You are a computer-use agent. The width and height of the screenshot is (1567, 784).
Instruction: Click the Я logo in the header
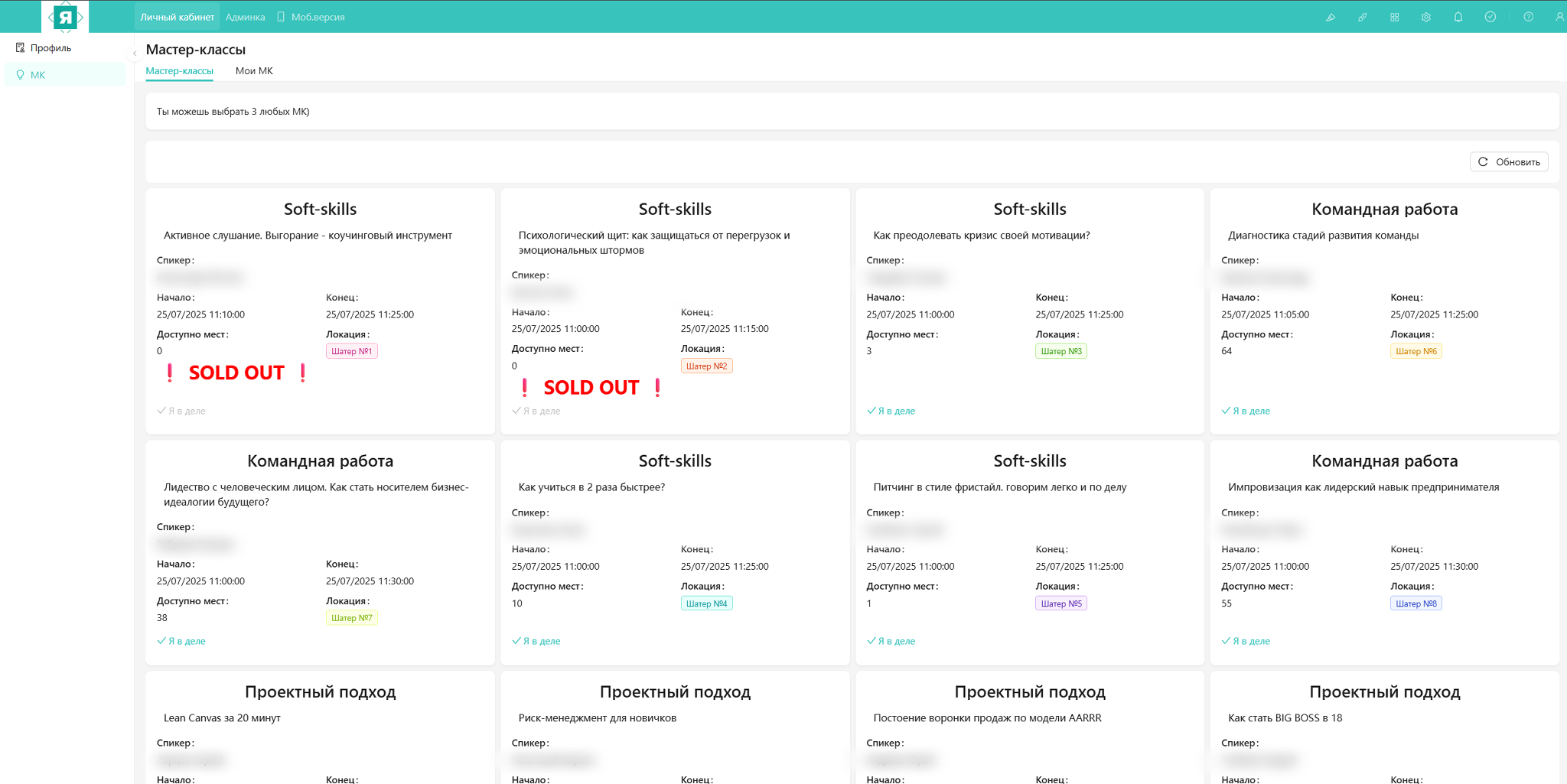pyautogui.click(x=66, y=17)
